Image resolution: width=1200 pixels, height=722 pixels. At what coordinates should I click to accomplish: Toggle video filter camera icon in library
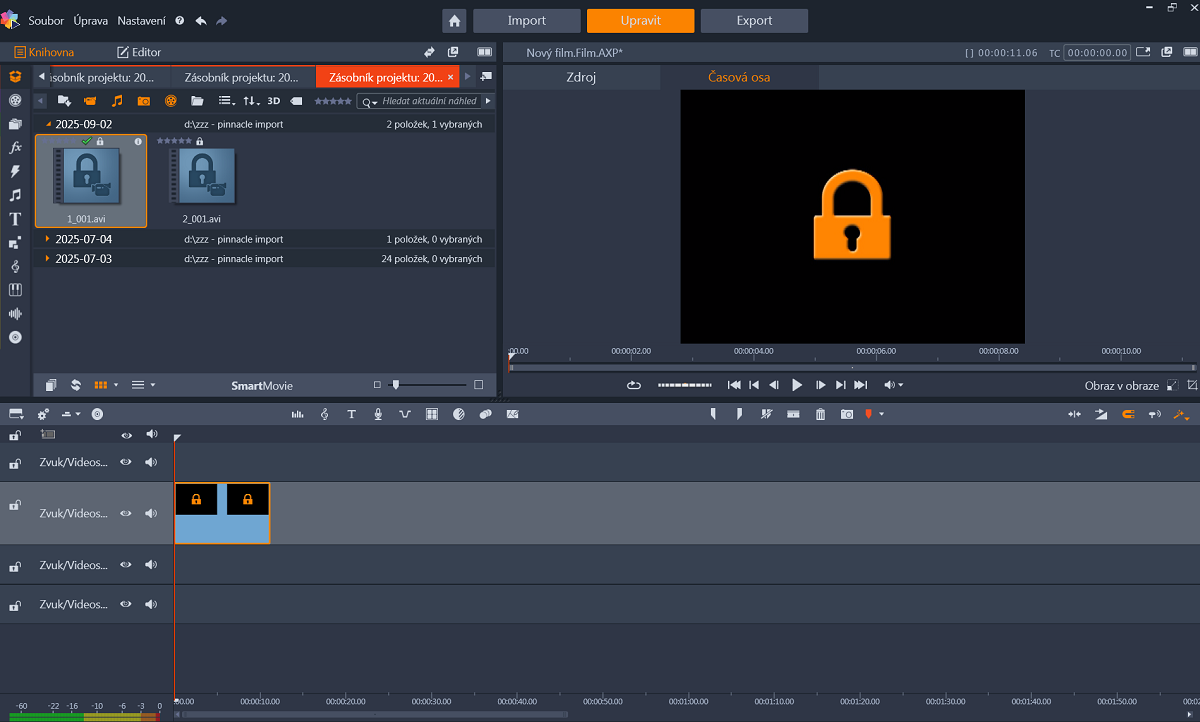pos(90,101)
